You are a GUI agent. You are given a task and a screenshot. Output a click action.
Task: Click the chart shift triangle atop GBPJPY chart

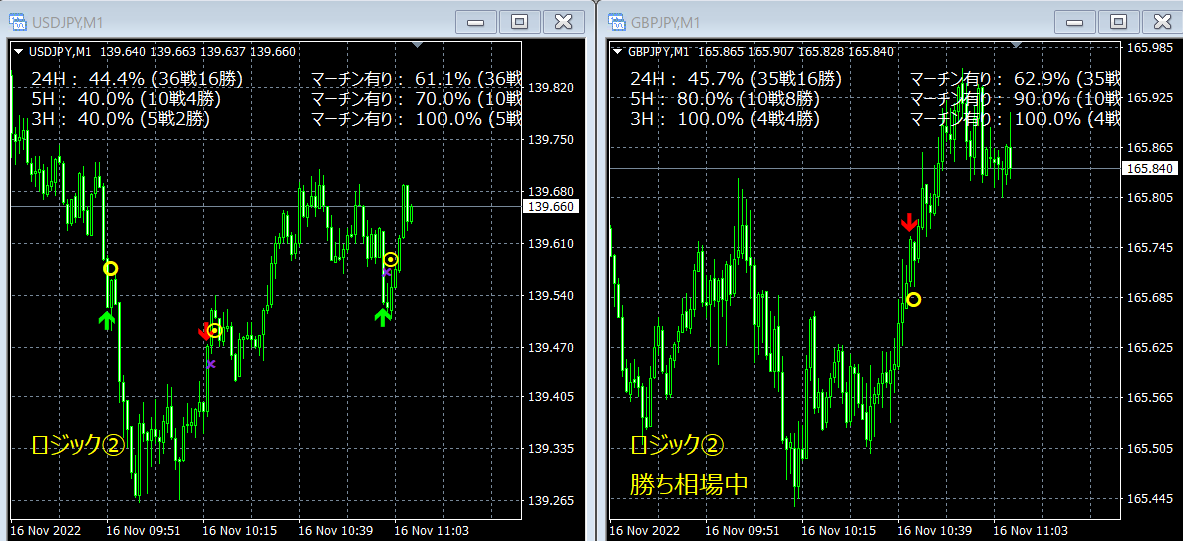pyautogui.click(x=1017, y=45)
